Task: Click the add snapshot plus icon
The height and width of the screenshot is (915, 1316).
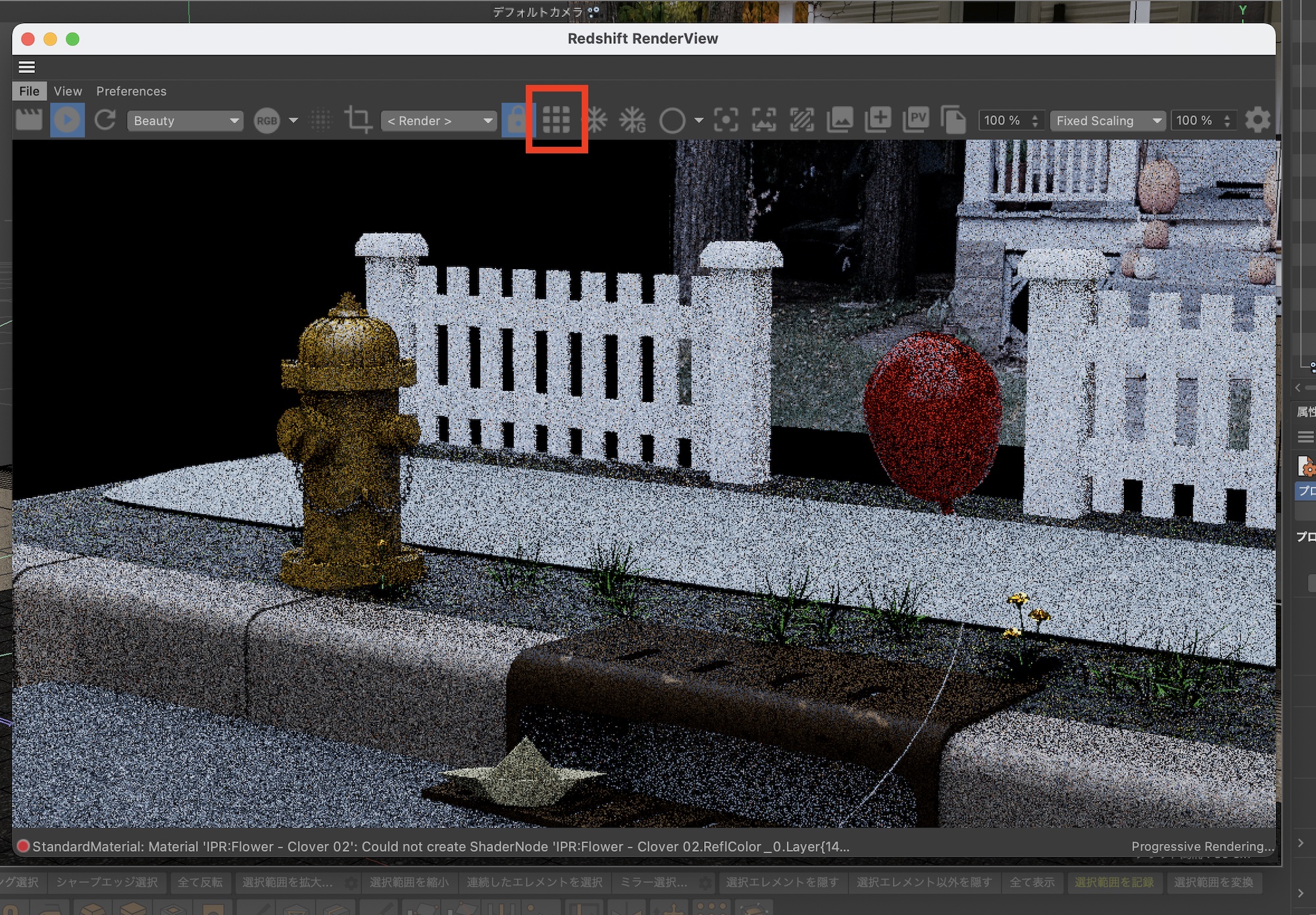Action: (x=878, y=120)
